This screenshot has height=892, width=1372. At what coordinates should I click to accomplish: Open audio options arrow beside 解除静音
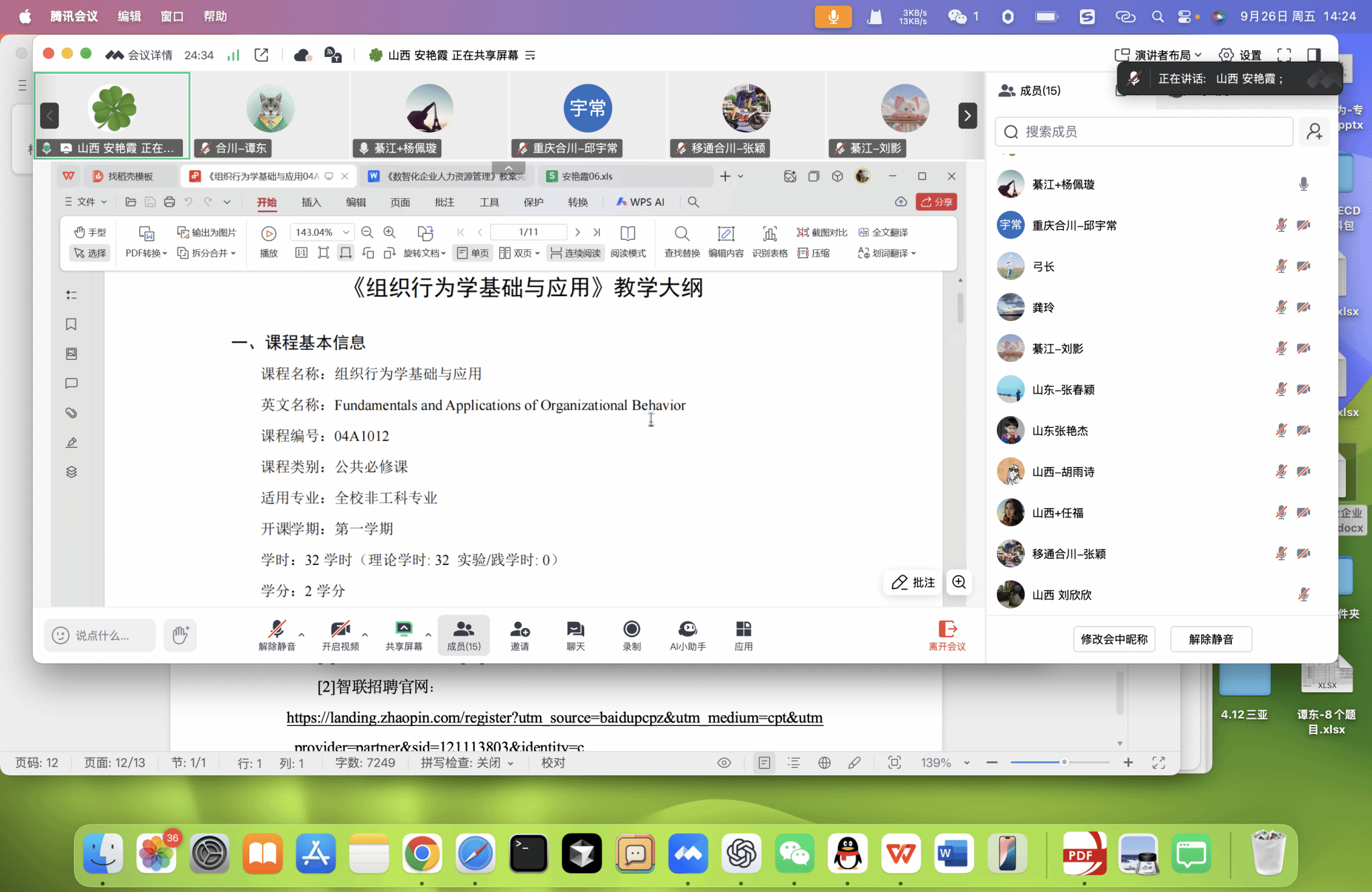coord(301,634)
